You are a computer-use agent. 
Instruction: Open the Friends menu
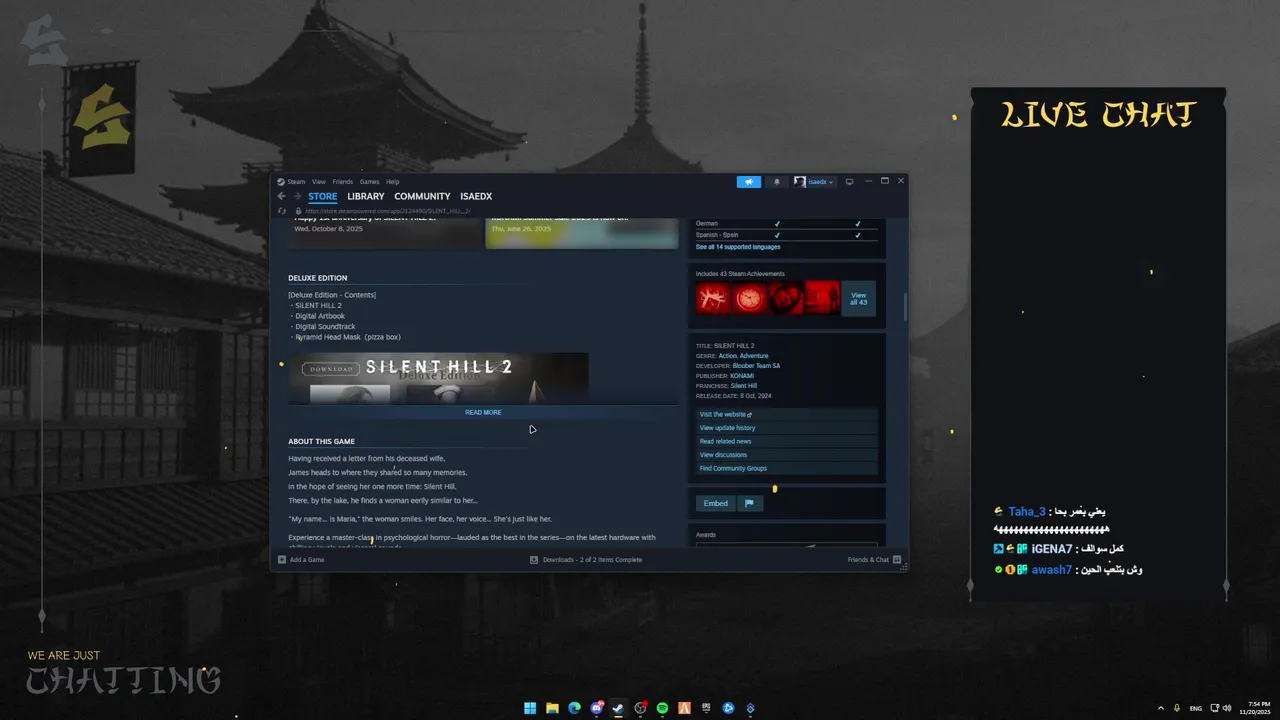pyautogui.click(x=343, y=182)
